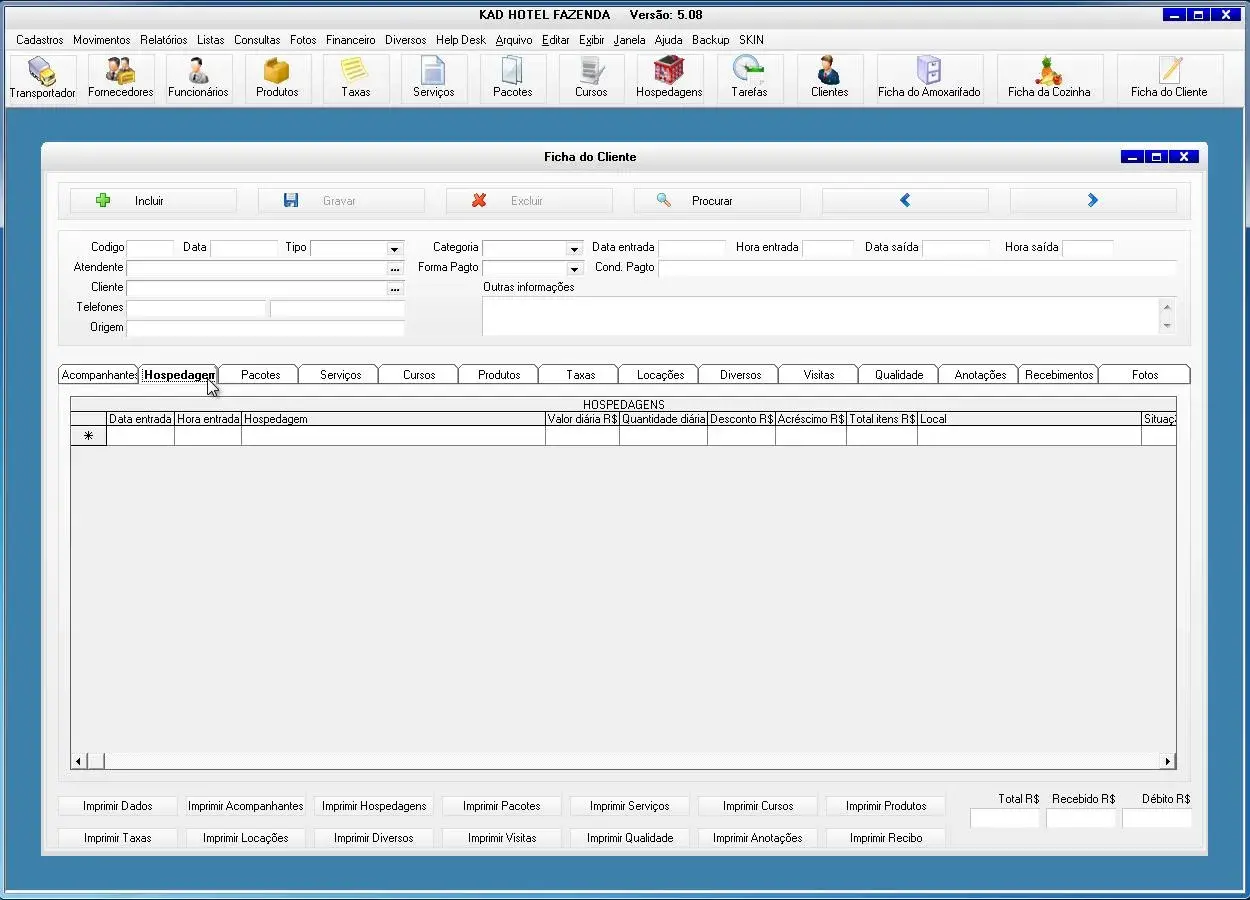Open the Hospedagens building icon

click(669, 78)
